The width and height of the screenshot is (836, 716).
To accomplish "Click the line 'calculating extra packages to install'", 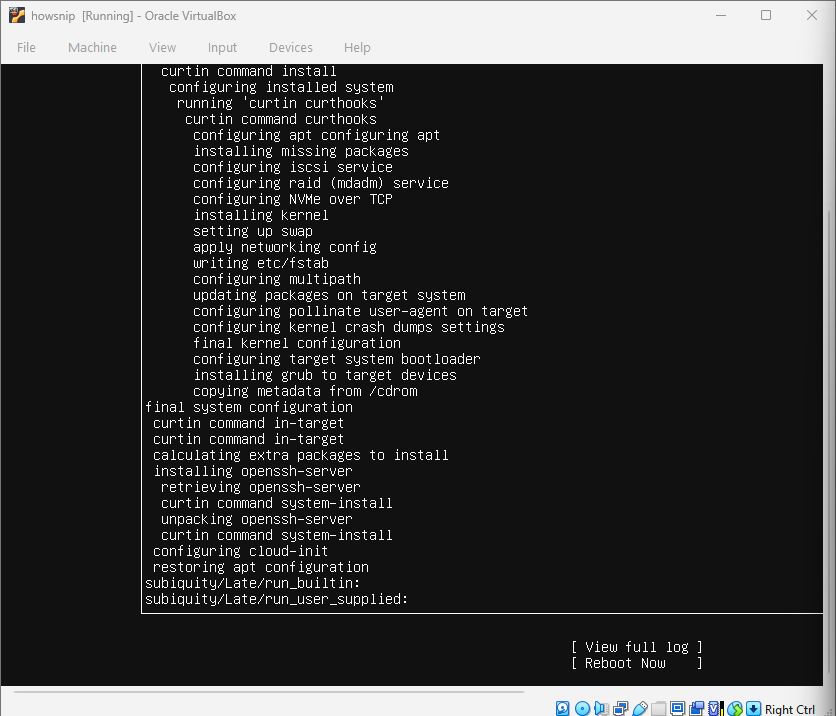I will click(301, 455).
